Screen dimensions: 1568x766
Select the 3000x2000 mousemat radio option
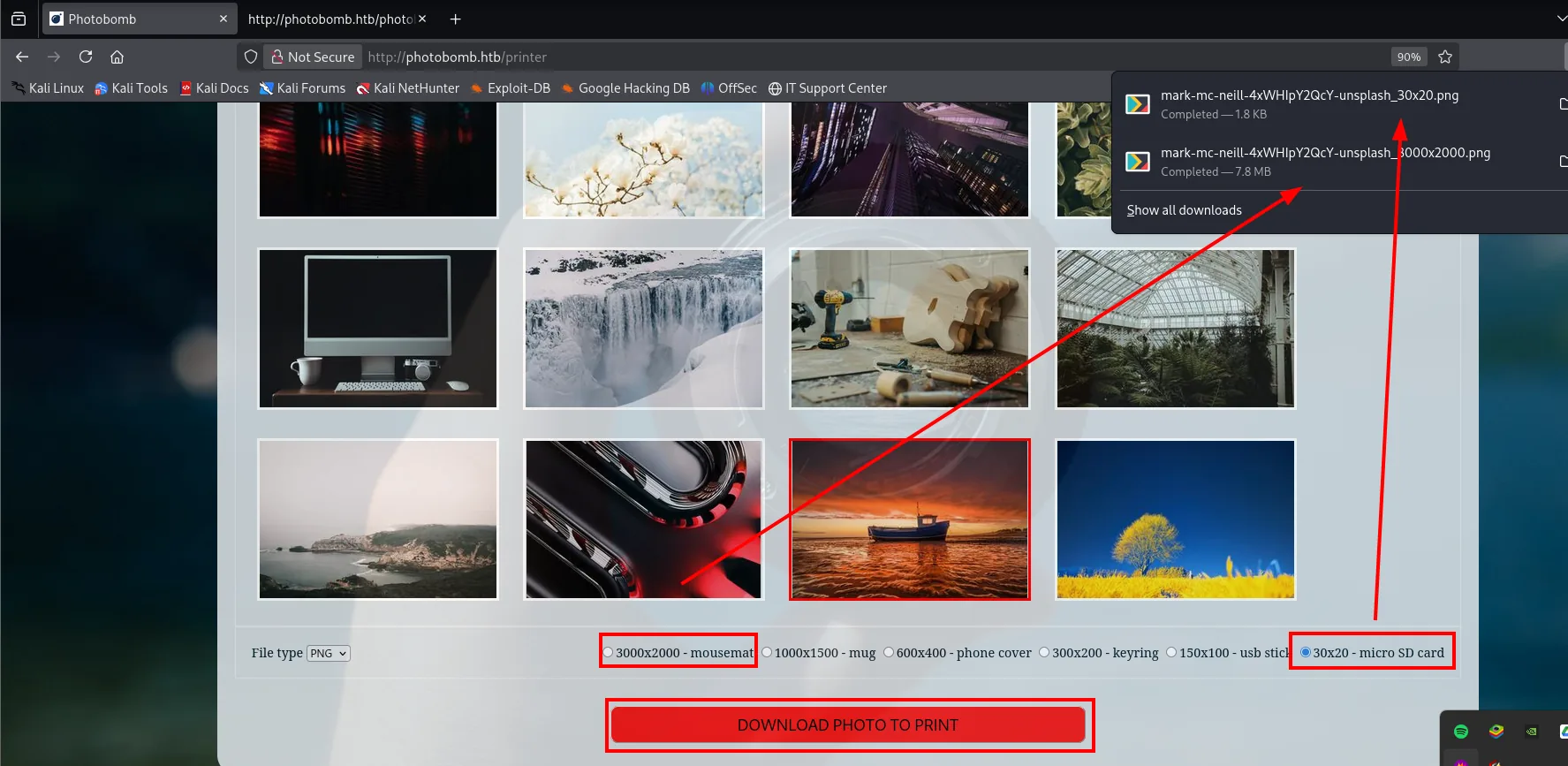tap(608, 653)
